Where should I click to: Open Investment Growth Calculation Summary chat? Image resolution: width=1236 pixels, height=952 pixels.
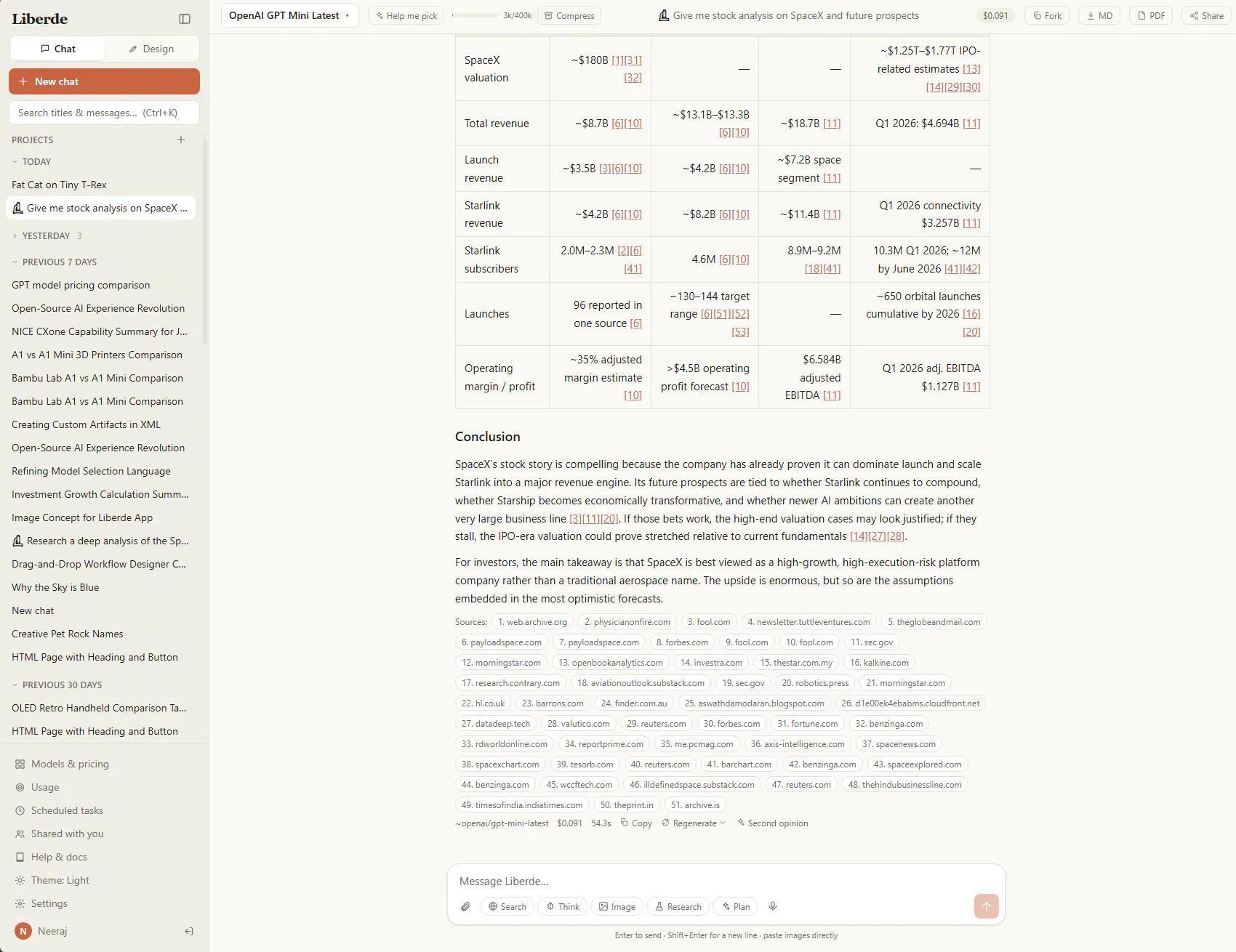(x=100, y=494)
